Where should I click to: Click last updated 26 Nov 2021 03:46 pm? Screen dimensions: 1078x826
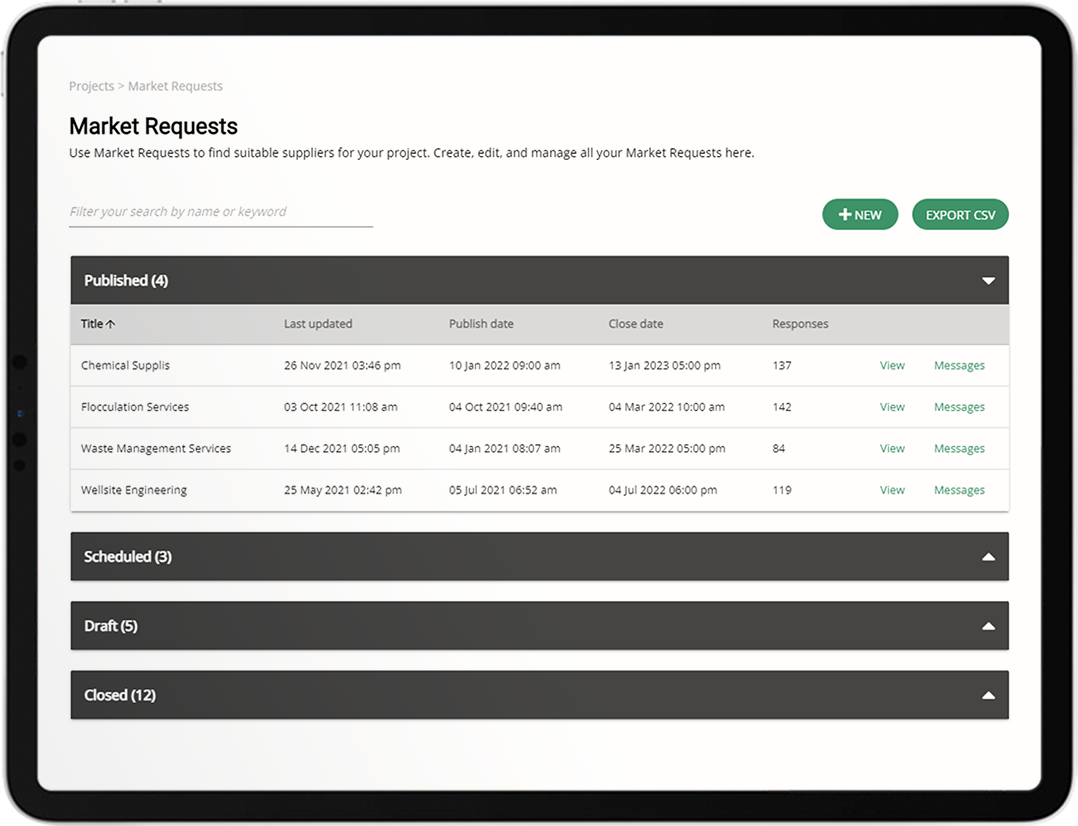342,365
